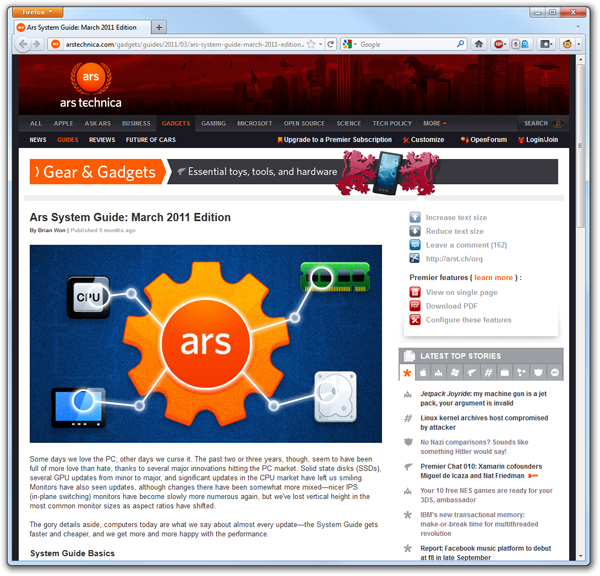Select the gaming invader icon stories tab
This screenshot has height=576, width=600.
[439, 372]
